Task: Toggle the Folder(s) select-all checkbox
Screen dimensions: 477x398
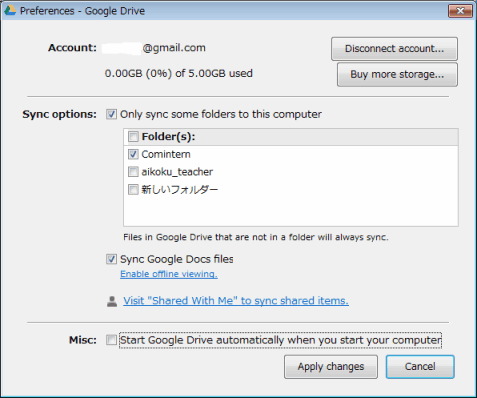Action: coord(133,136)
